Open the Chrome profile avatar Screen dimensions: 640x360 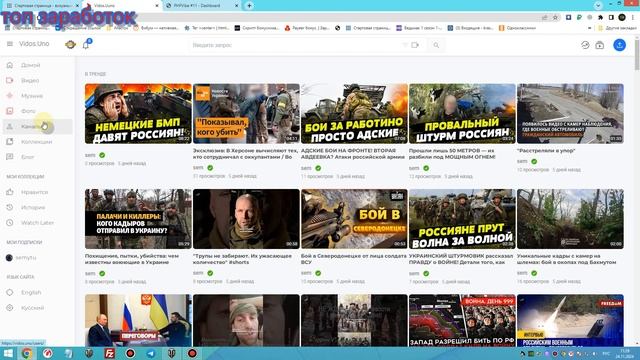[622, 18]
